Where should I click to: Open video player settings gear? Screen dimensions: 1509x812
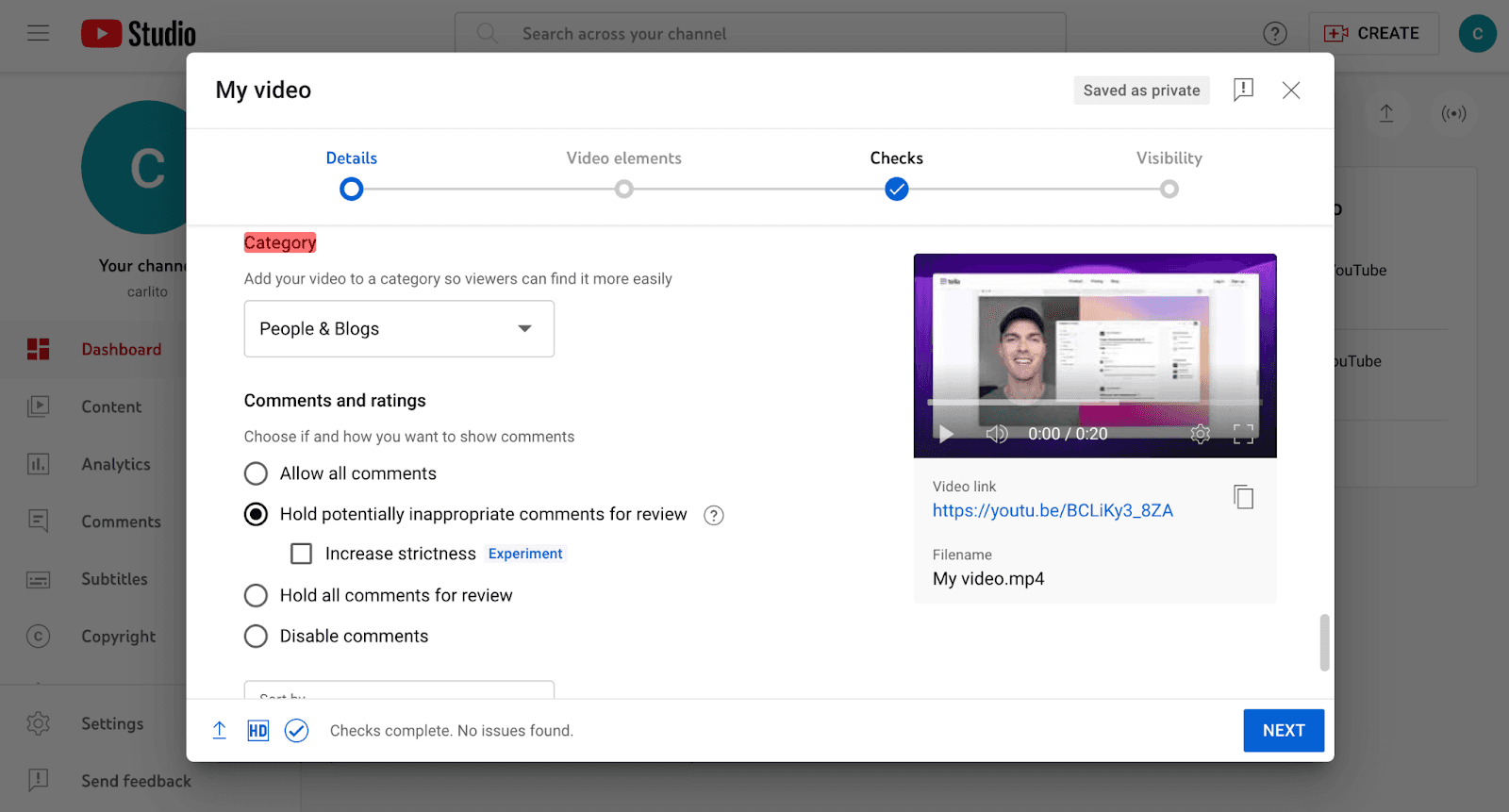point(1200,434)
